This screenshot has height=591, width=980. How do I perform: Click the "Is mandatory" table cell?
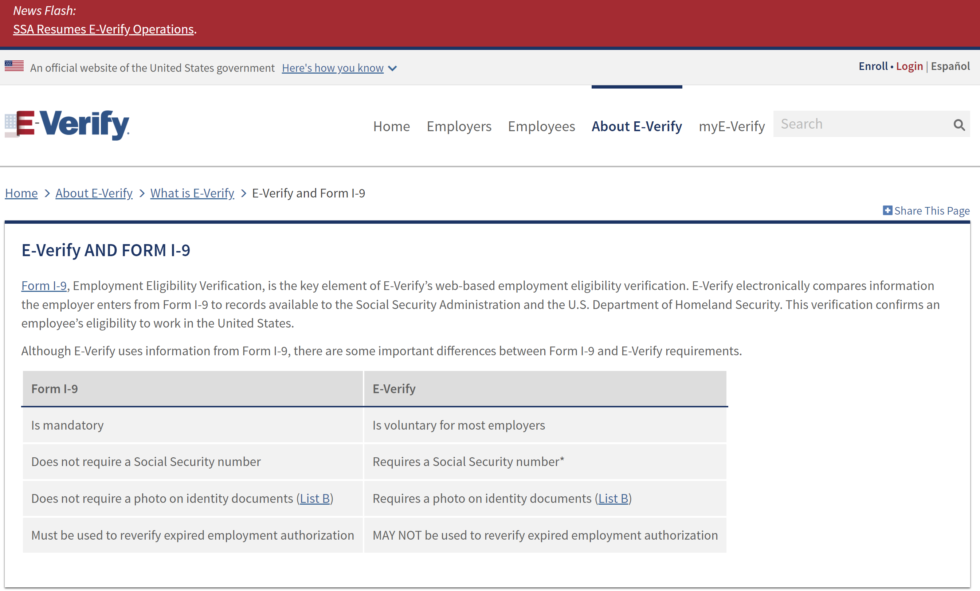[x=192, y=425]
